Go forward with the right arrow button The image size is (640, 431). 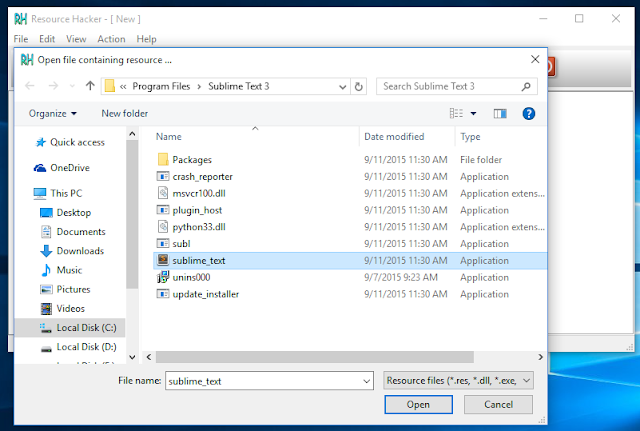pyautogui.click(x=53, y=86)
